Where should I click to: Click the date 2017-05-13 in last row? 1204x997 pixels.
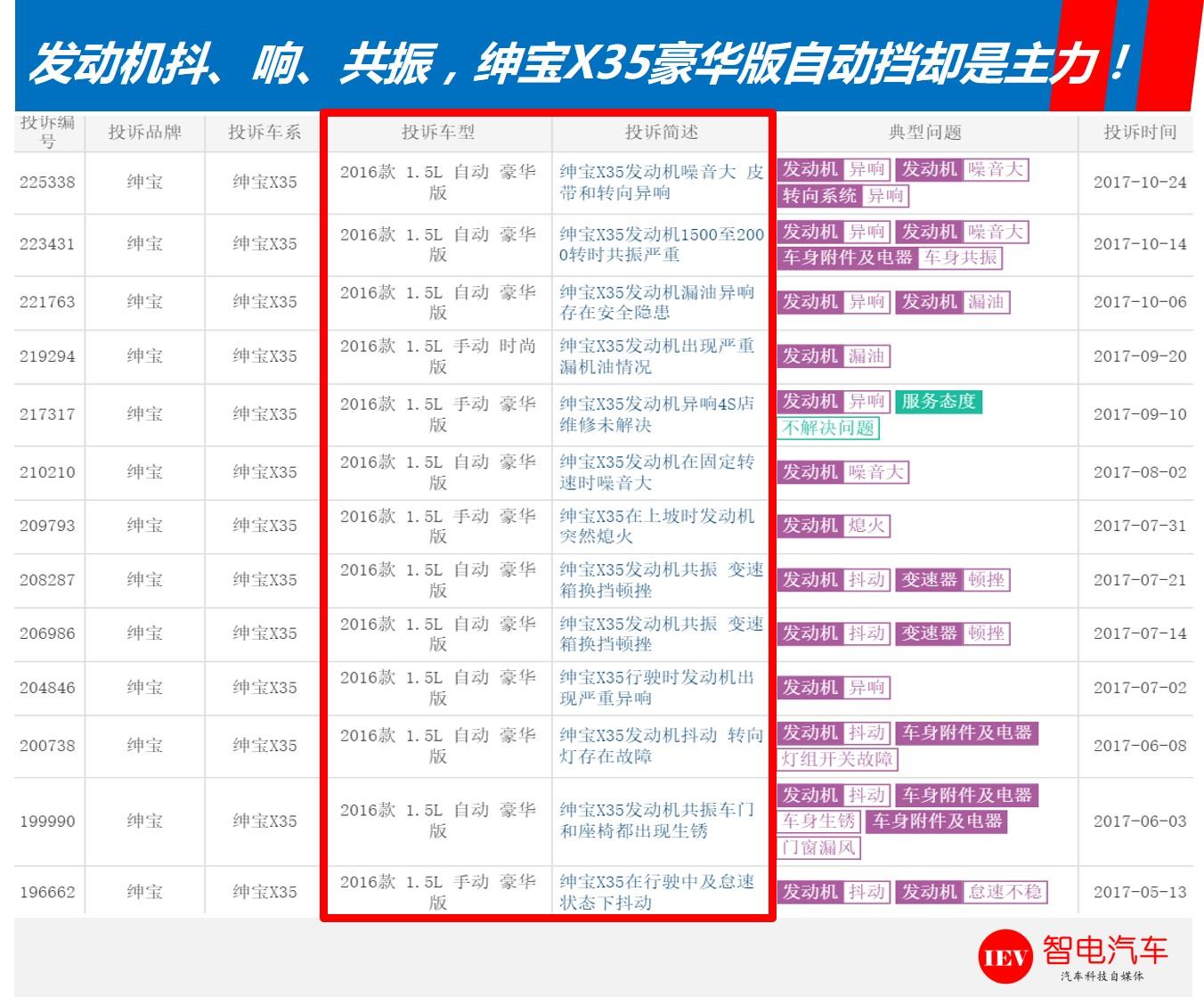[1138, 890]
